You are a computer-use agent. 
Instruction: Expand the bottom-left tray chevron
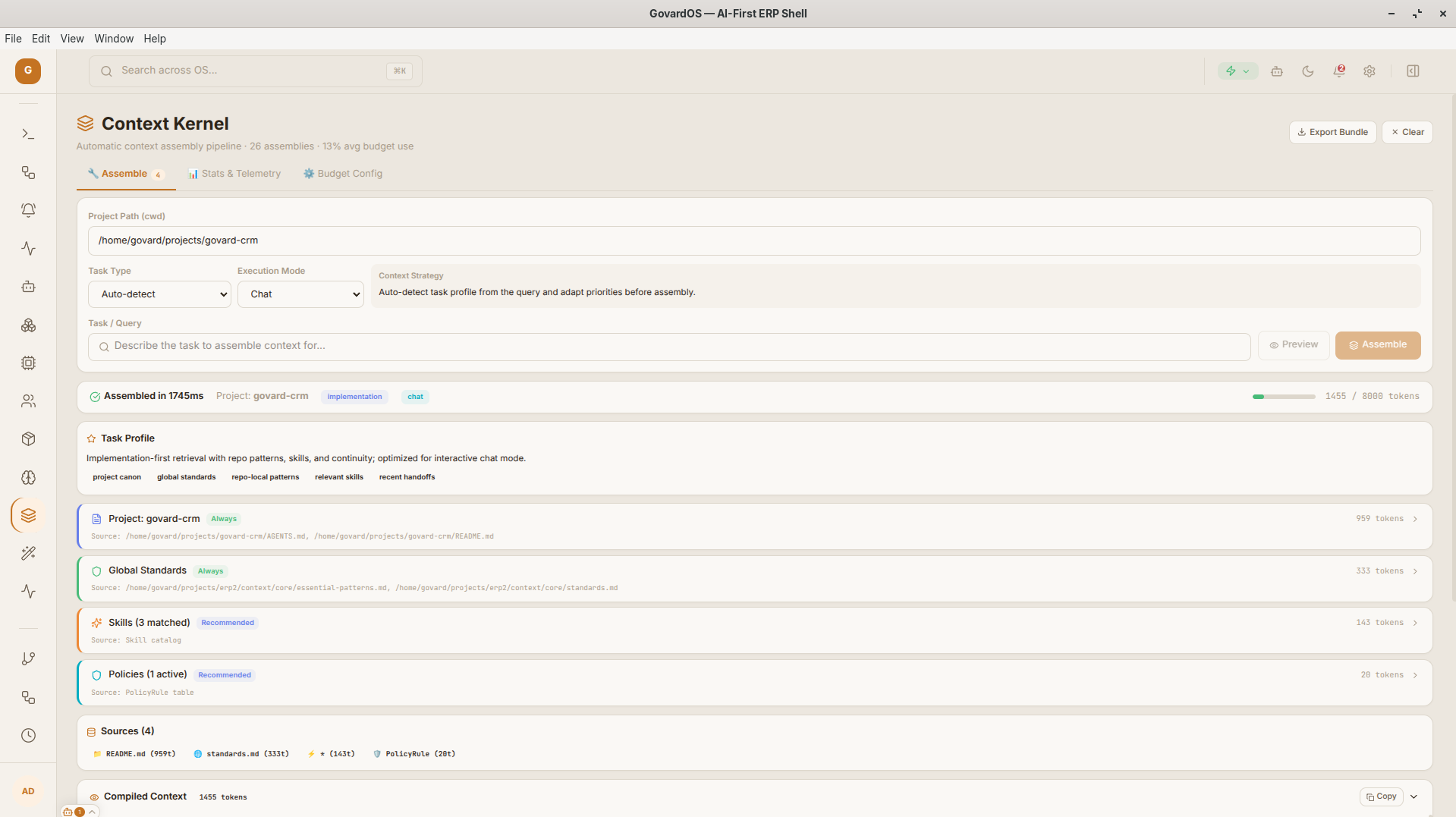click(92, 812)
